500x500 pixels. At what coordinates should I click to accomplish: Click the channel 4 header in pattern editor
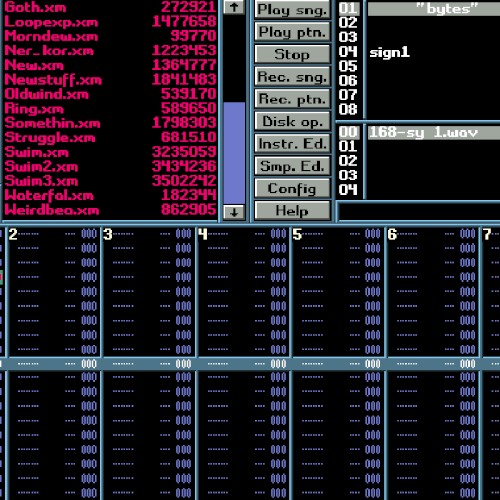click(x=202, y=234)
